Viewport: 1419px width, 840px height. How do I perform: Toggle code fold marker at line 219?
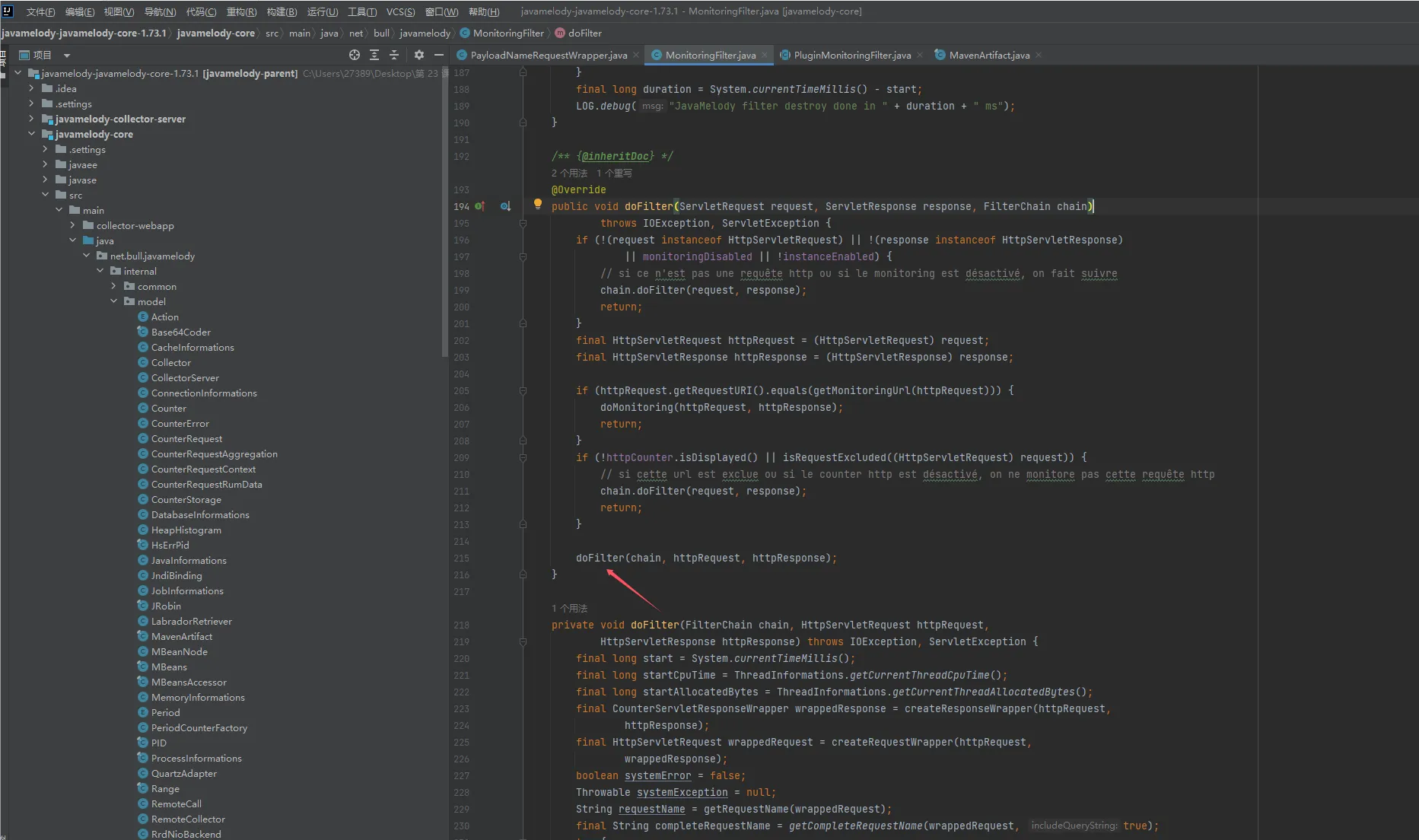point(523,642)
